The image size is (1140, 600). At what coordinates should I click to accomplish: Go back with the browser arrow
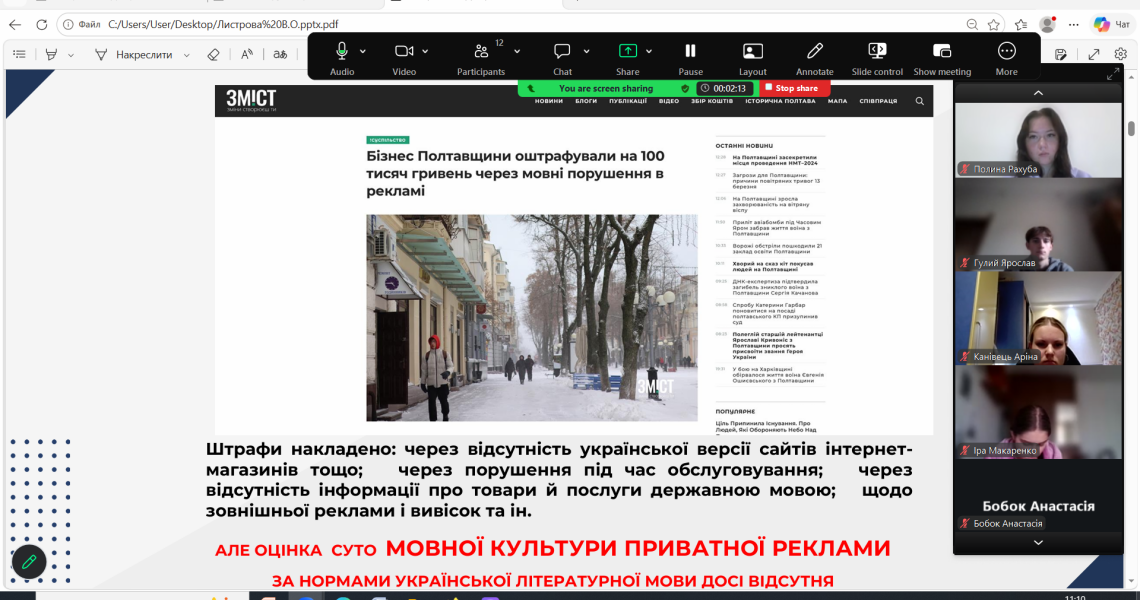15,24
